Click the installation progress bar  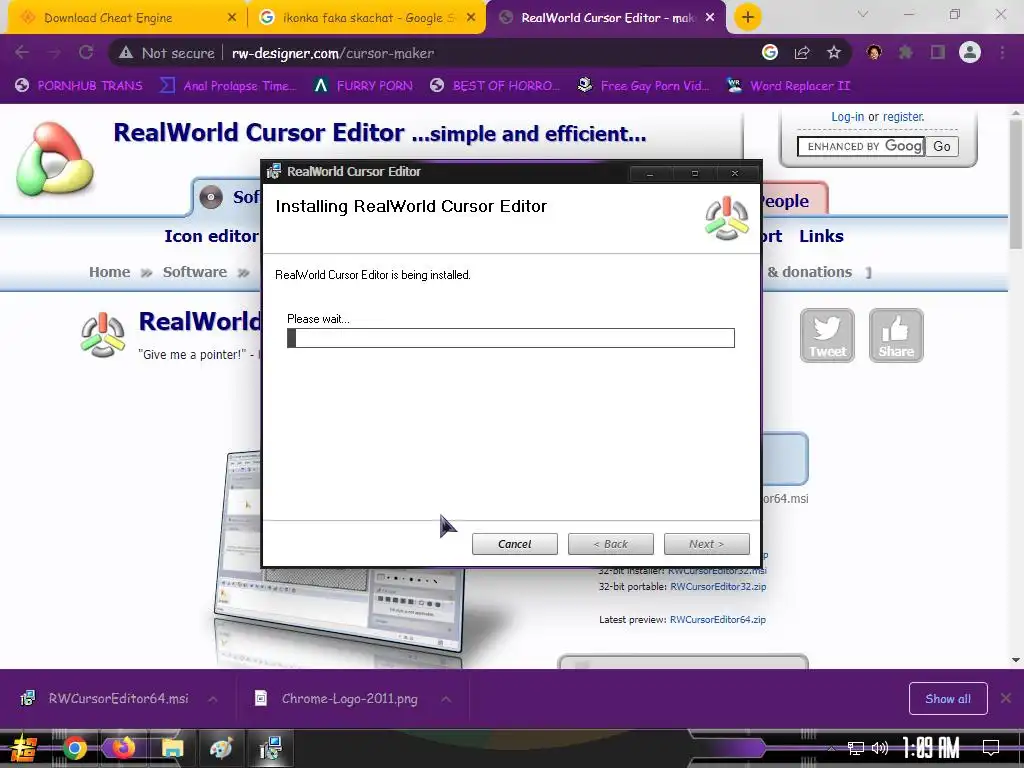click(511, 338)
